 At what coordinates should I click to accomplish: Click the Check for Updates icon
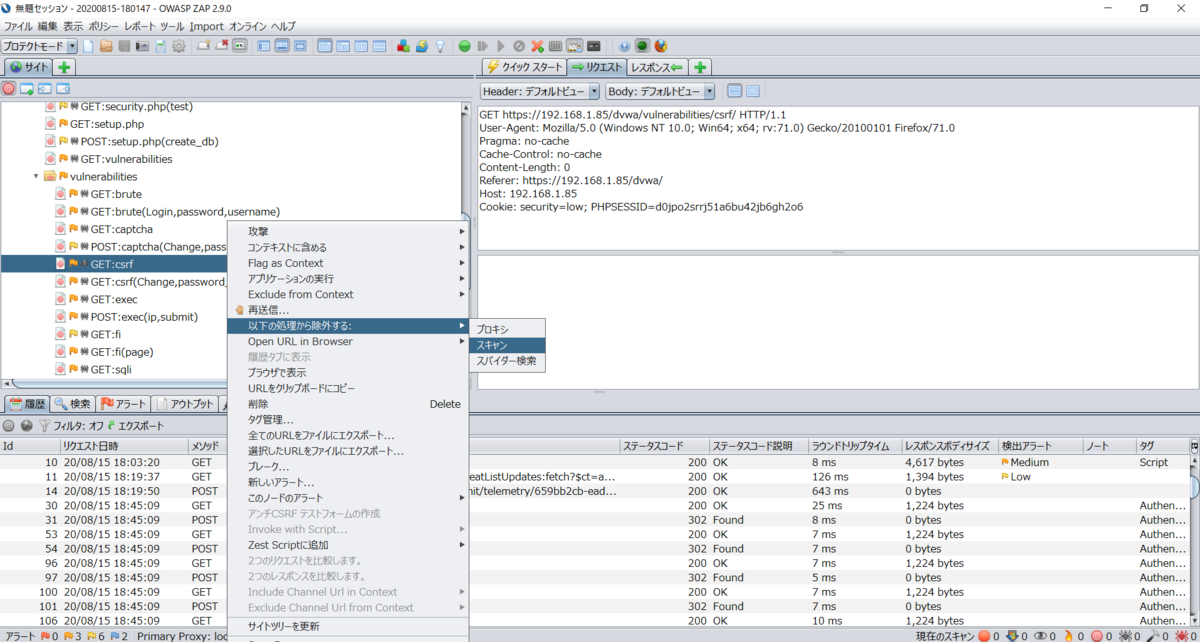pyautogui.click(x=421, y=46)
